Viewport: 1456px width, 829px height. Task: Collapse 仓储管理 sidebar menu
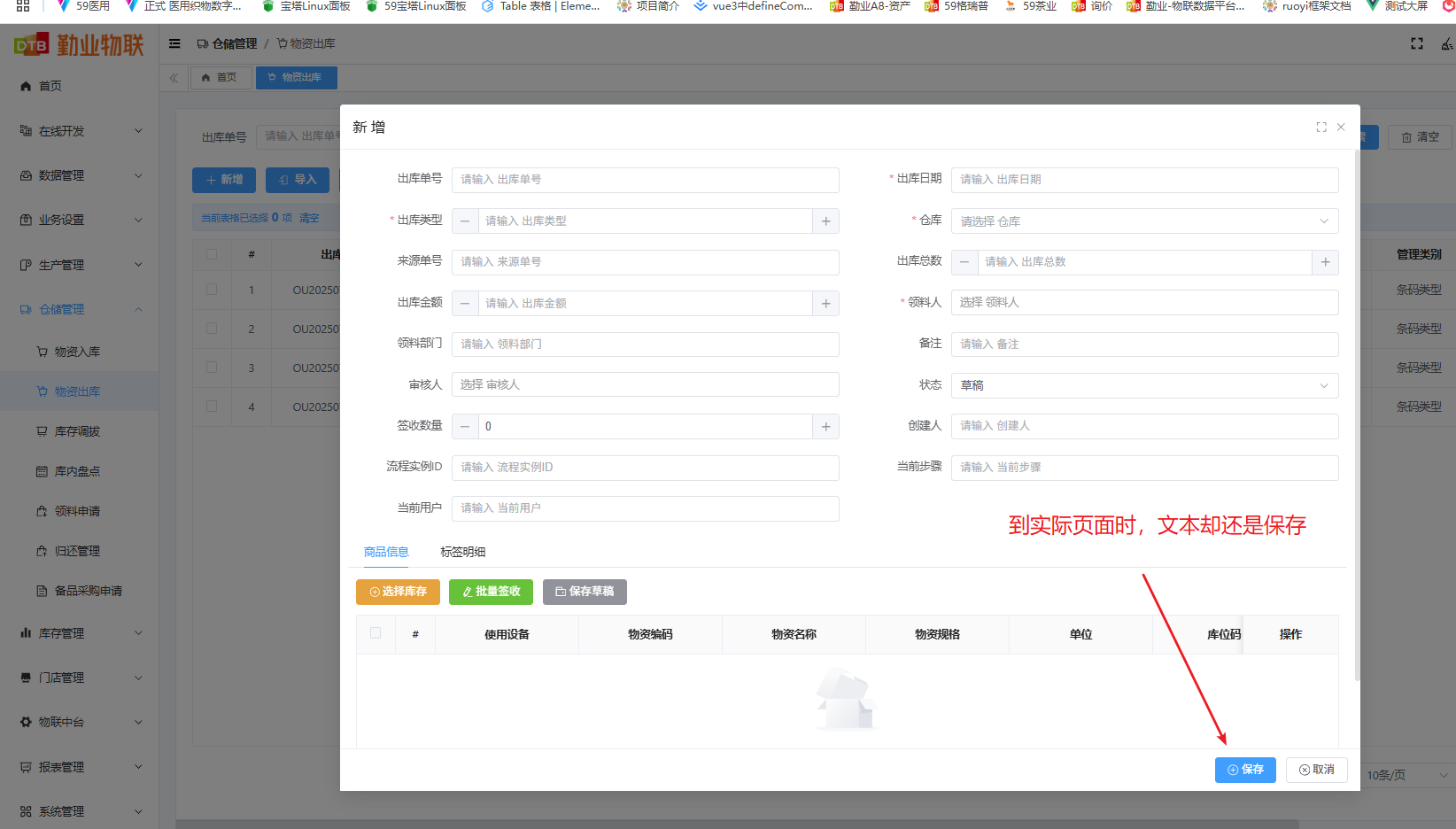point(79,309)
